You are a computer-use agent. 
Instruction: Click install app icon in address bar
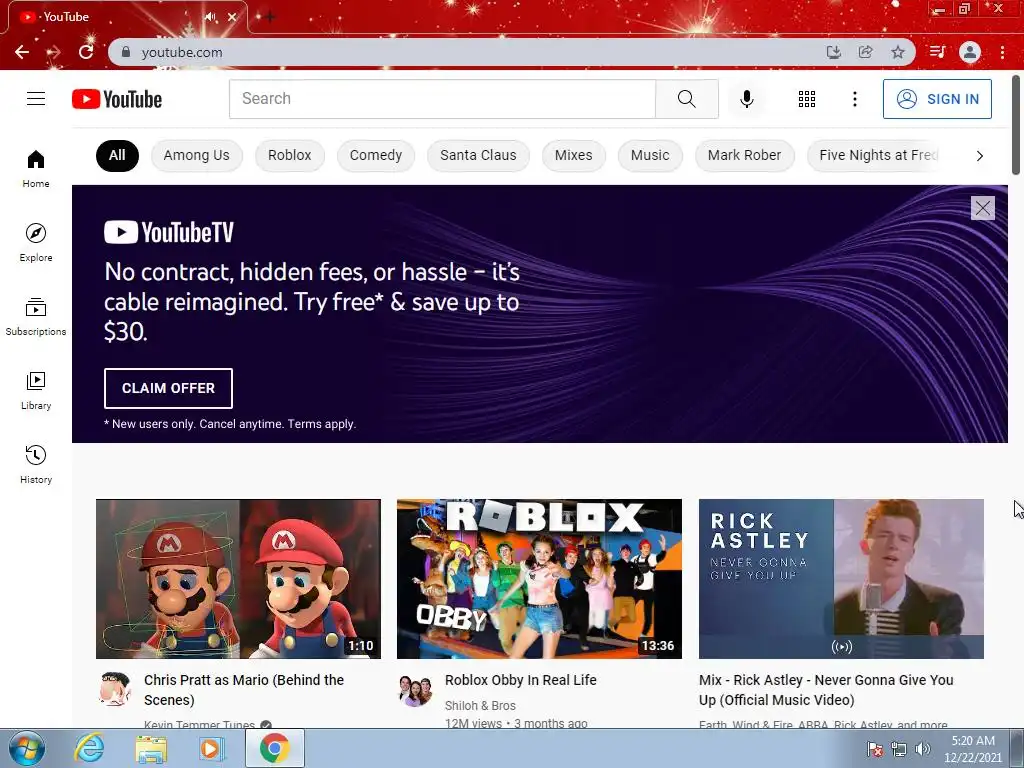coord(834,52)
